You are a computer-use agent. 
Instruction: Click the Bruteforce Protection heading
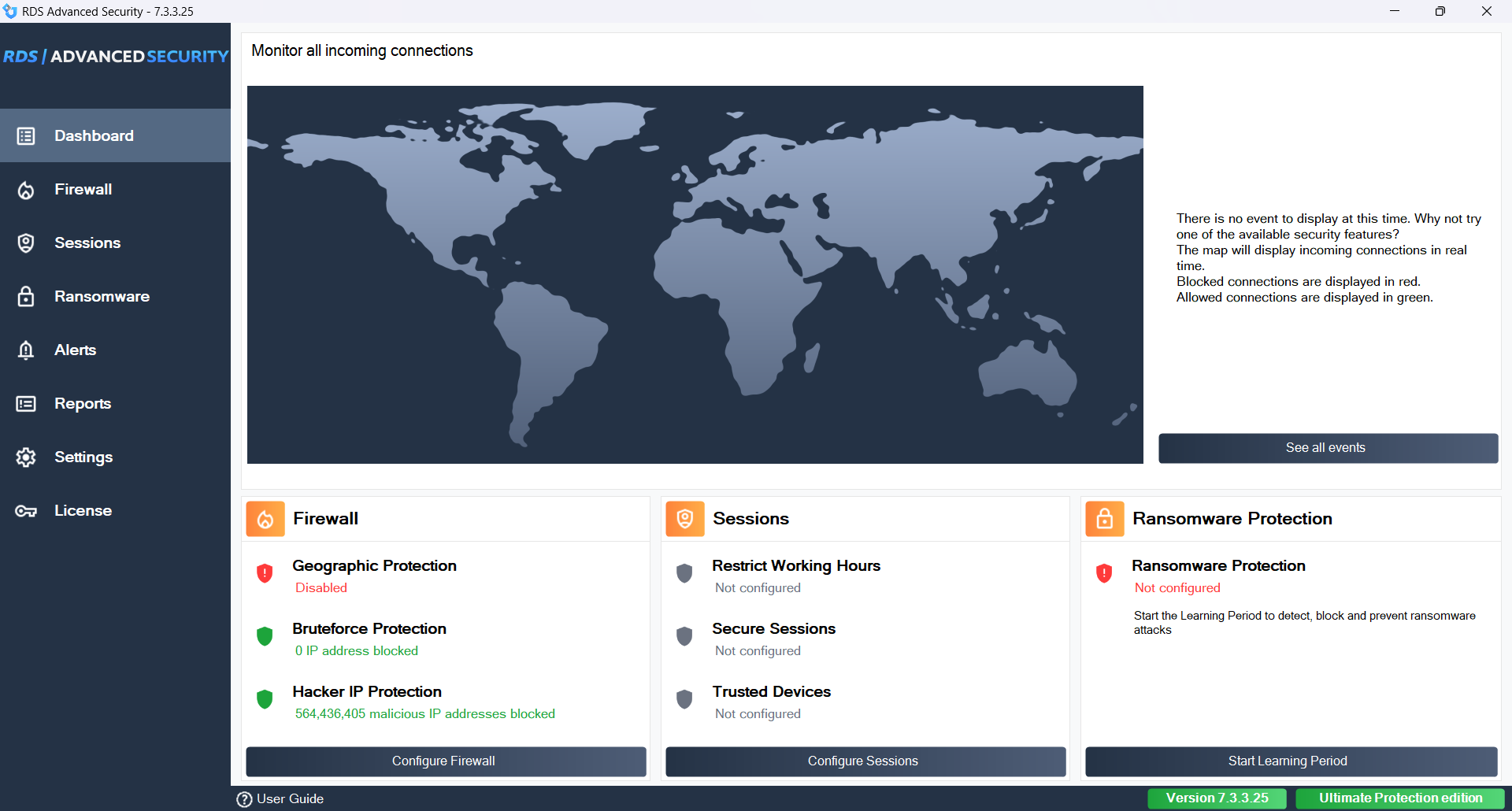pos(369,629)
